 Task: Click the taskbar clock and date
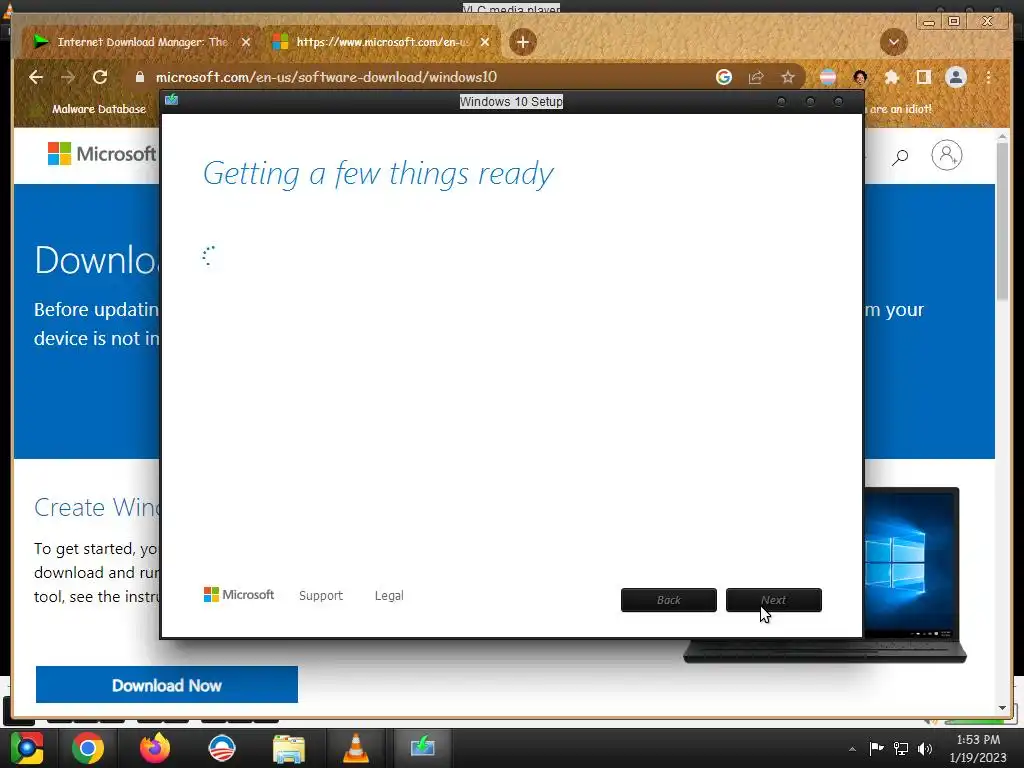(x=978, y=748)
